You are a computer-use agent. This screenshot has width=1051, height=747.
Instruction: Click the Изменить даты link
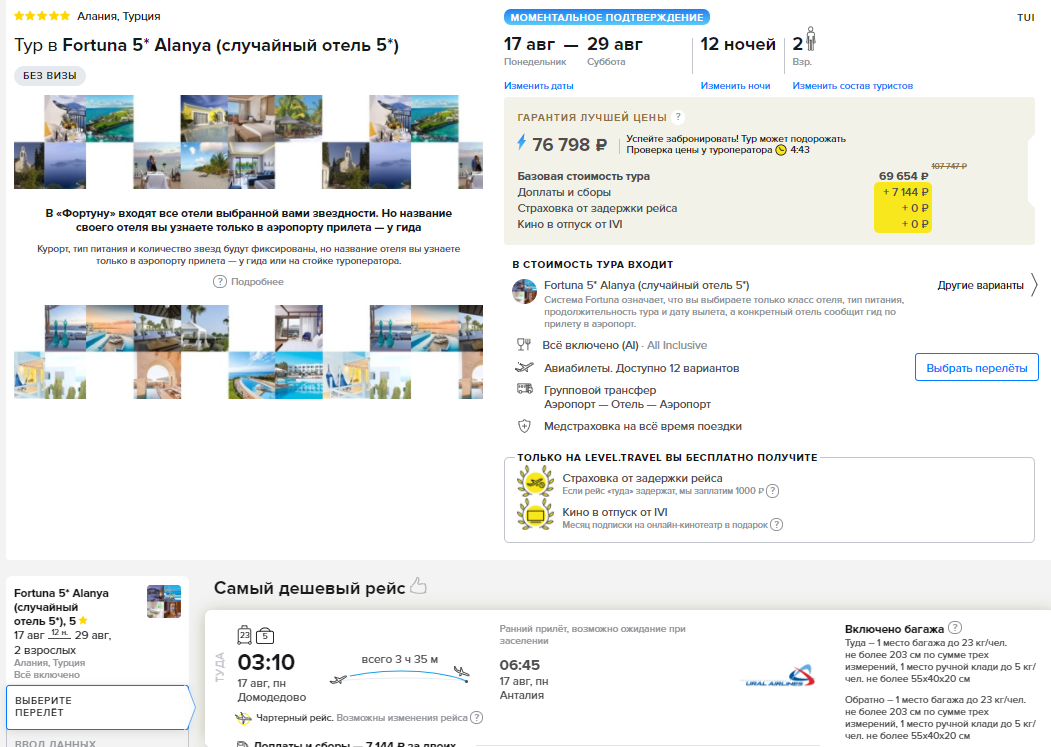click(538, 86)
